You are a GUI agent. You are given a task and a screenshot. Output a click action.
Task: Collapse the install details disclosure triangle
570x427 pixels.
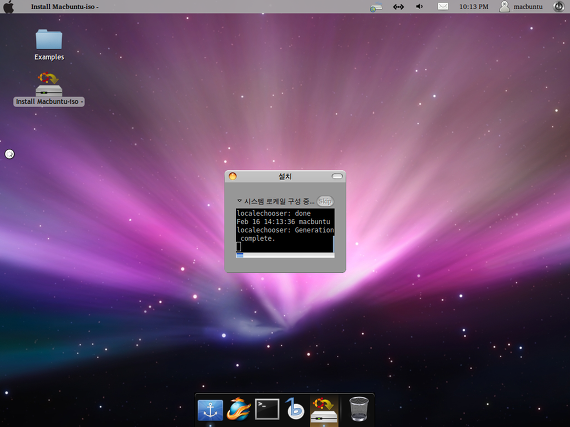pyautogui.click(x=239, y=201)
